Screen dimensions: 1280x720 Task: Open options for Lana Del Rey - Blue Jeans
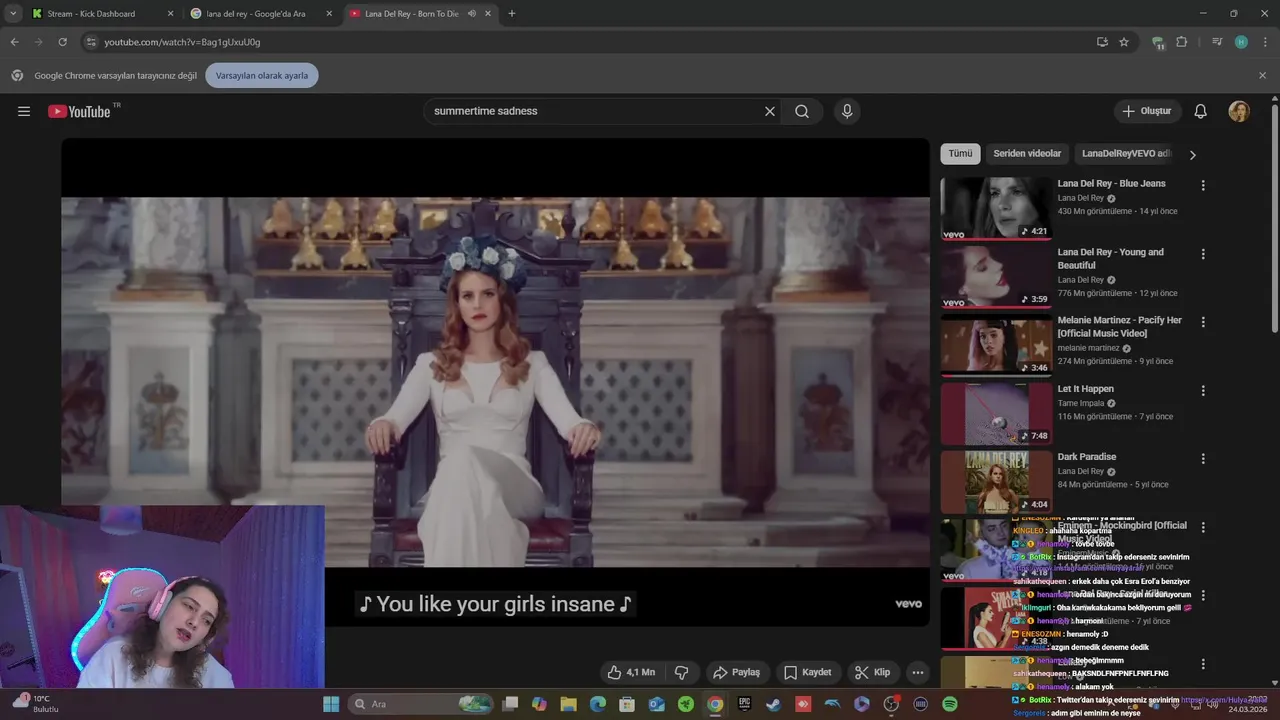(x=1203, y=186)
